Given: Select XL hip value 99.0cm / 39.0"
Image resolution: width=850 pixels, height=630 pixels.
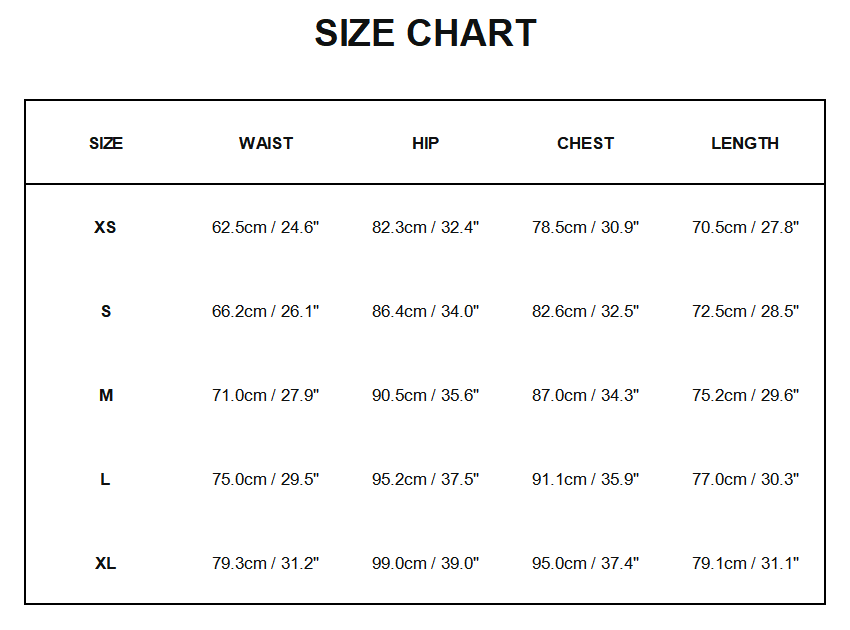Looking at the screenshot, I should pyautogui.click(x=425, y=563).
